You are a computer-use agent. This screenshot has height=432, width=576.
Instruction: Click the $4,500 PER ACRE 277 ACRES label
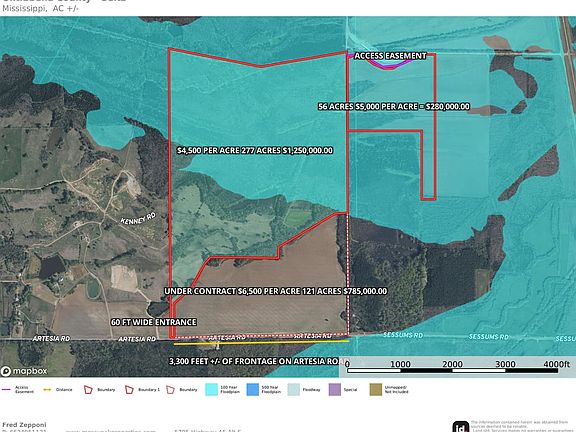(x=255, y=150)
